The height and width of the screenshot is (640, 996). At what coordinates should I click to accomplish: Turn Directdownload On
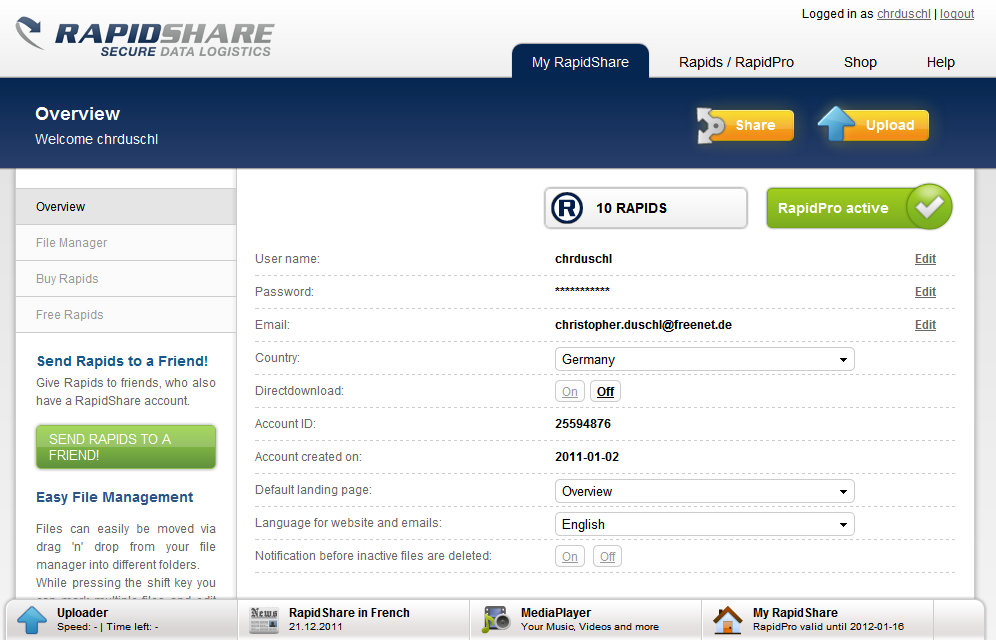(x=570, y=392)
